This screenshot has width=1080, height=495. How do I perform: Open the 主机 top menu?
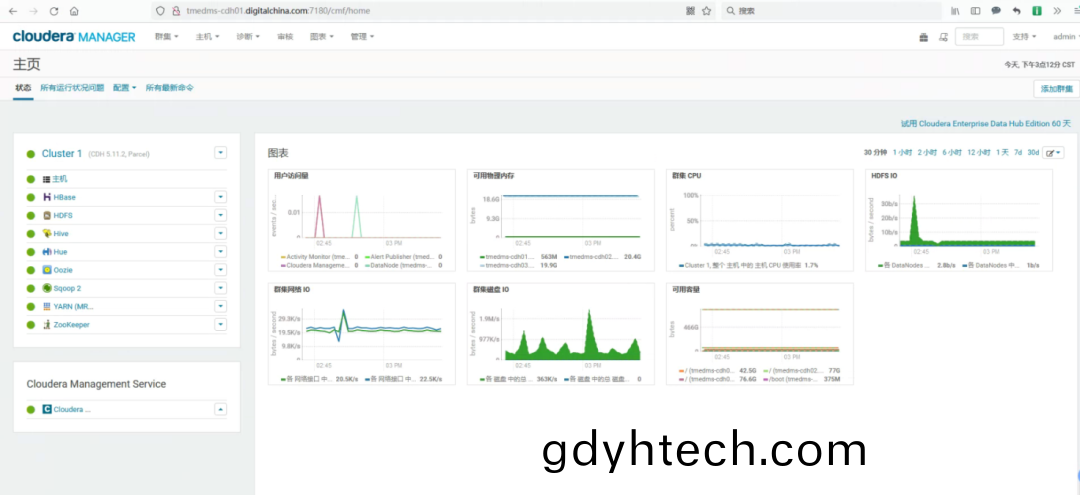tap(207, 36)
